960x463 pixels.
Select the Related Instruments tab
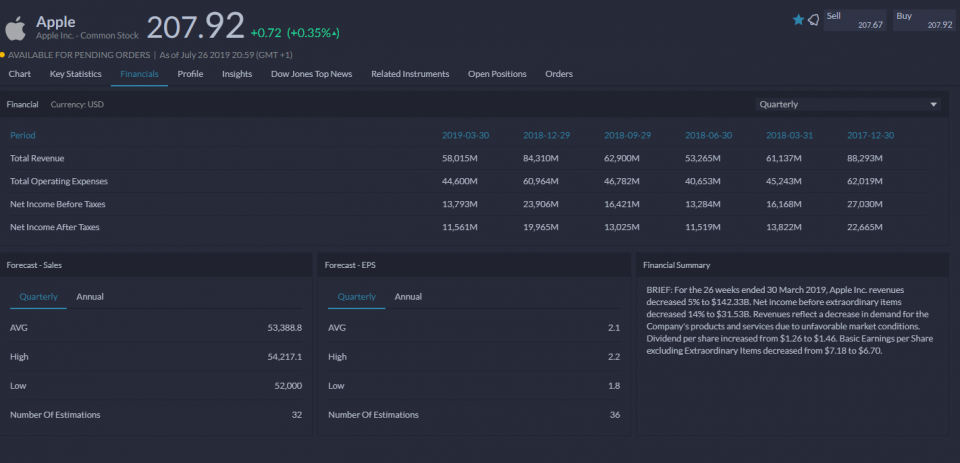410,74
